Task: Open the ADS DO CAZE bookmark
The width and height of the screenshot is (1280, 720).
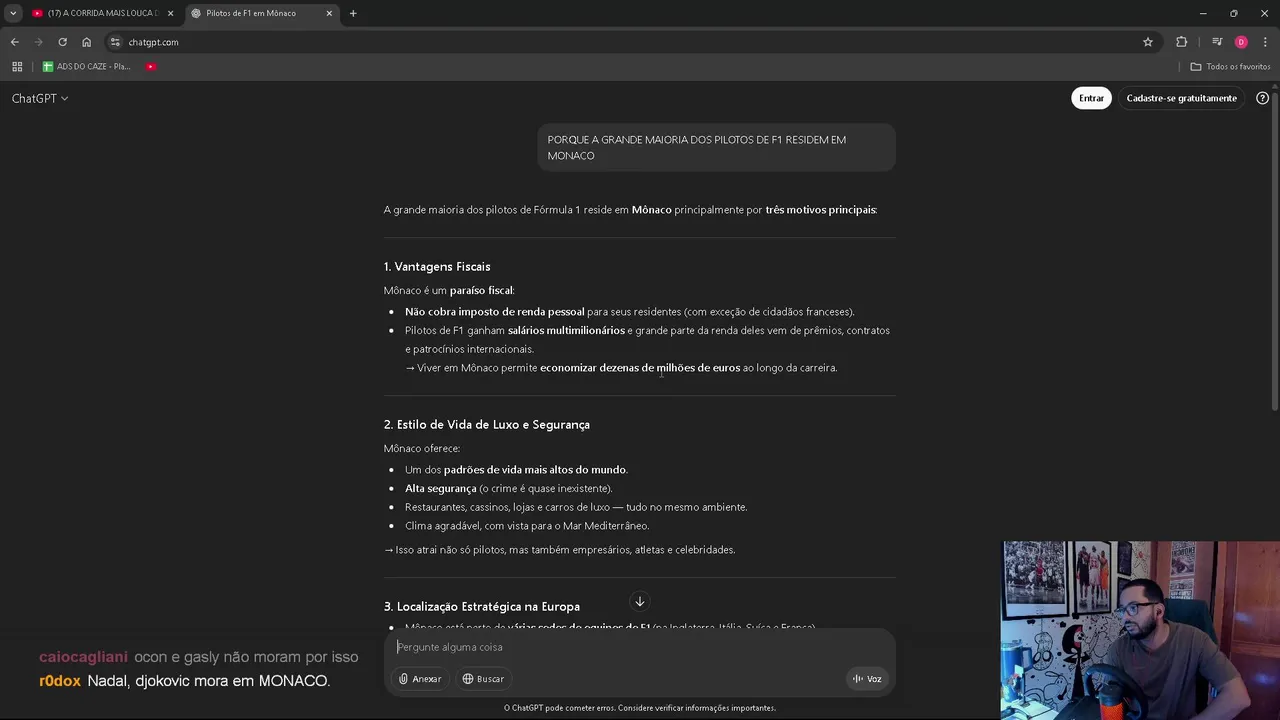Action: tap(87, 67)
